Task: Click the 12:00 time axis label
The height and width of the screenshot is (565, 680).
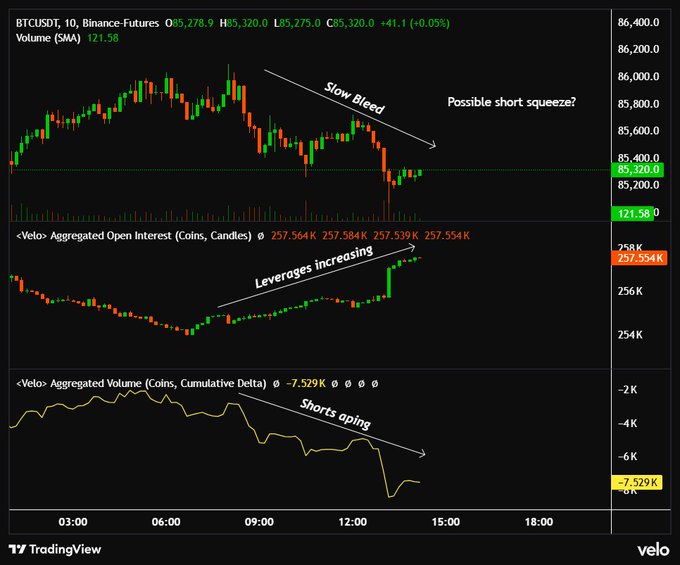Action: coord(353,522)
